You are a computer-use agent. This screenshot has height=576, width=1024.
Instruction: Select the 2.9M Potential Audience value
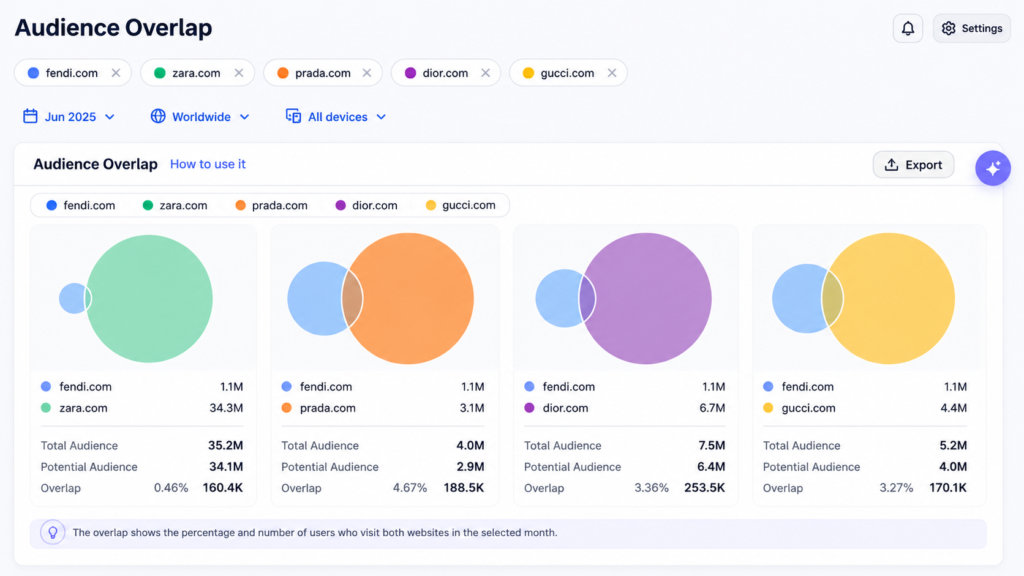470,467
